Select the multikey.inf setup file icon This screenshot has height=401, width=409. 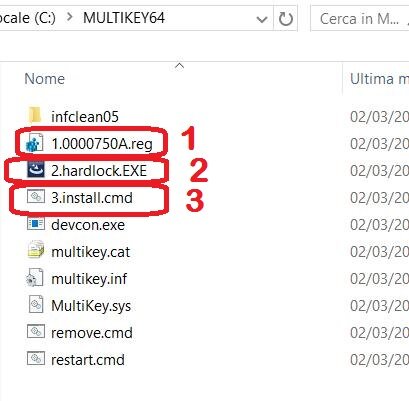coord(35,277)
